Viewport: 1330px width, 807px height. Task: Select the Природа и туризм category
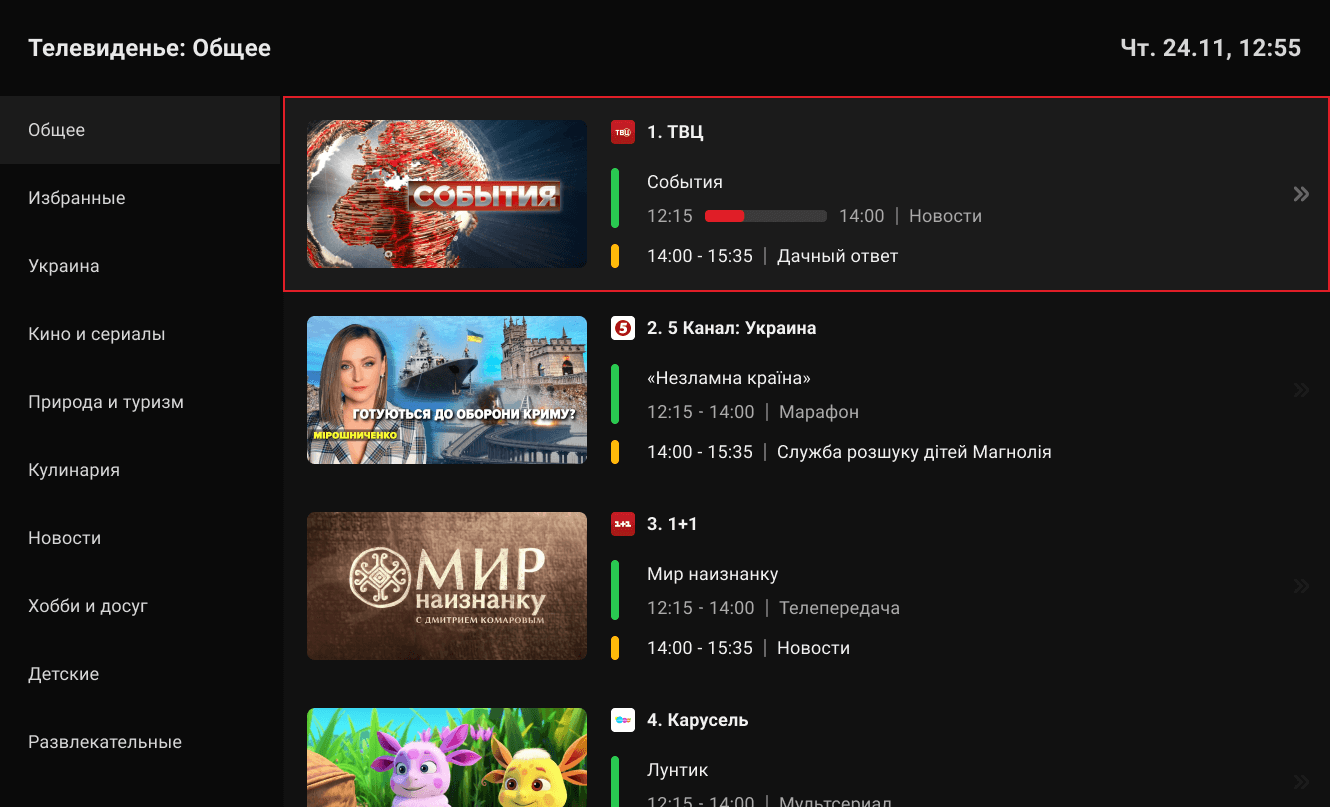140,402
